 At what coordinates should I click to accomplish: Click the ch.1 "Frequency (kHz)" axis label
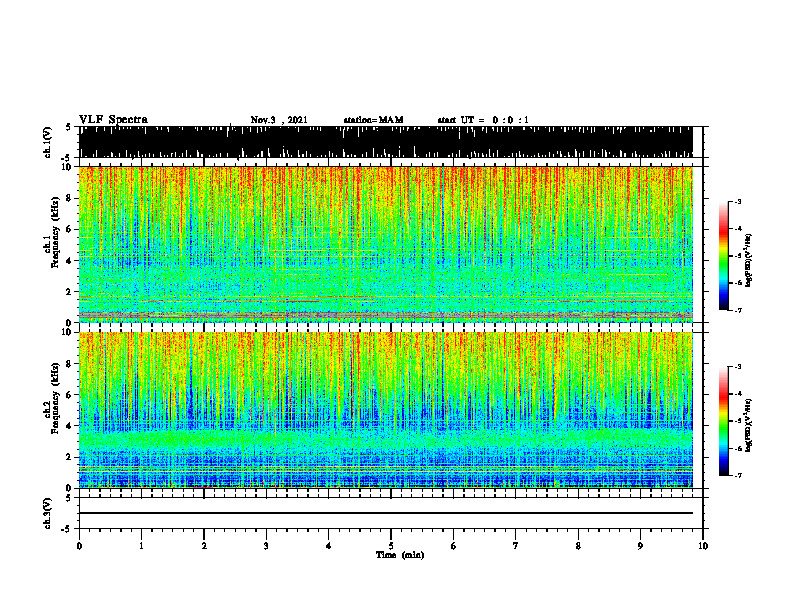(x=55, y=232)
